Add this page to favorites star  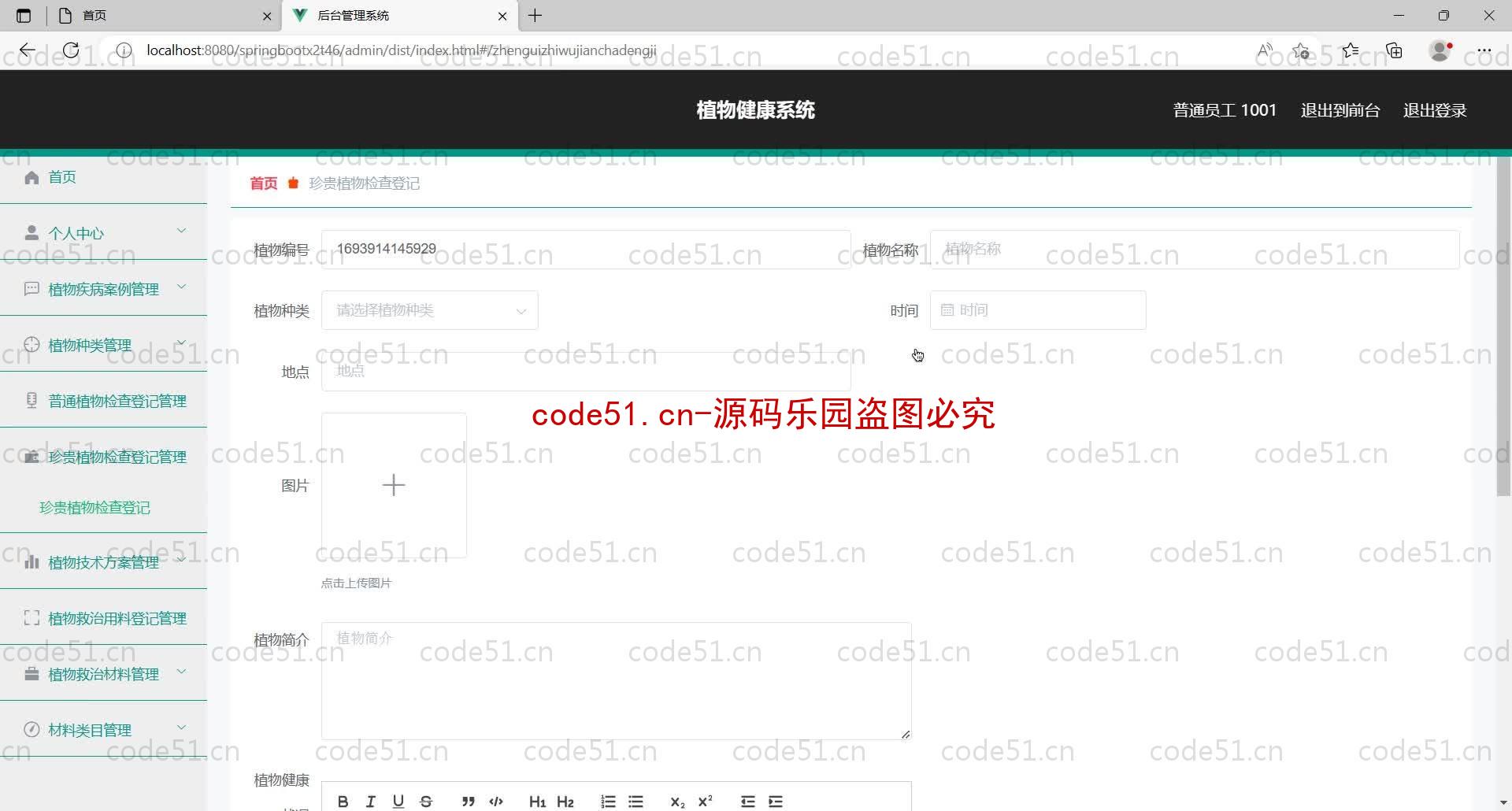click(x=1301, y=50)
